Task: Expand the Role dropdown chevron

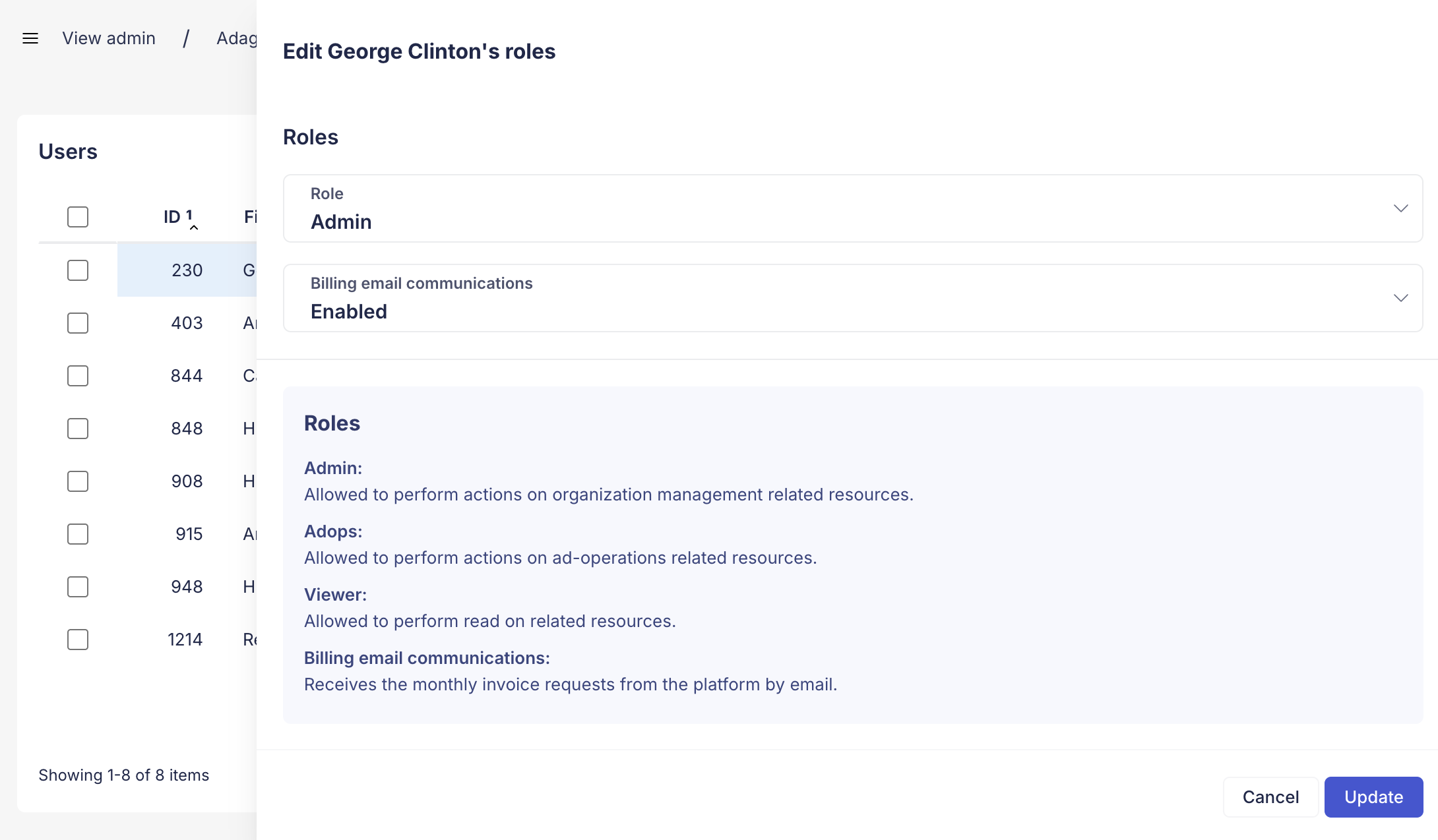Action: [x=1400, y=208]
